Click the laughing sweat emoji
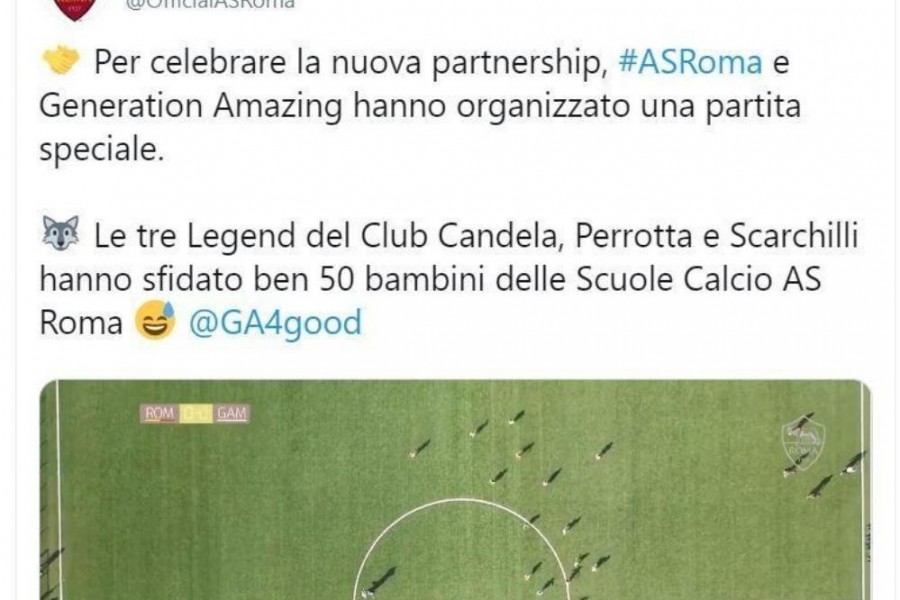 [x=155, y=320]
